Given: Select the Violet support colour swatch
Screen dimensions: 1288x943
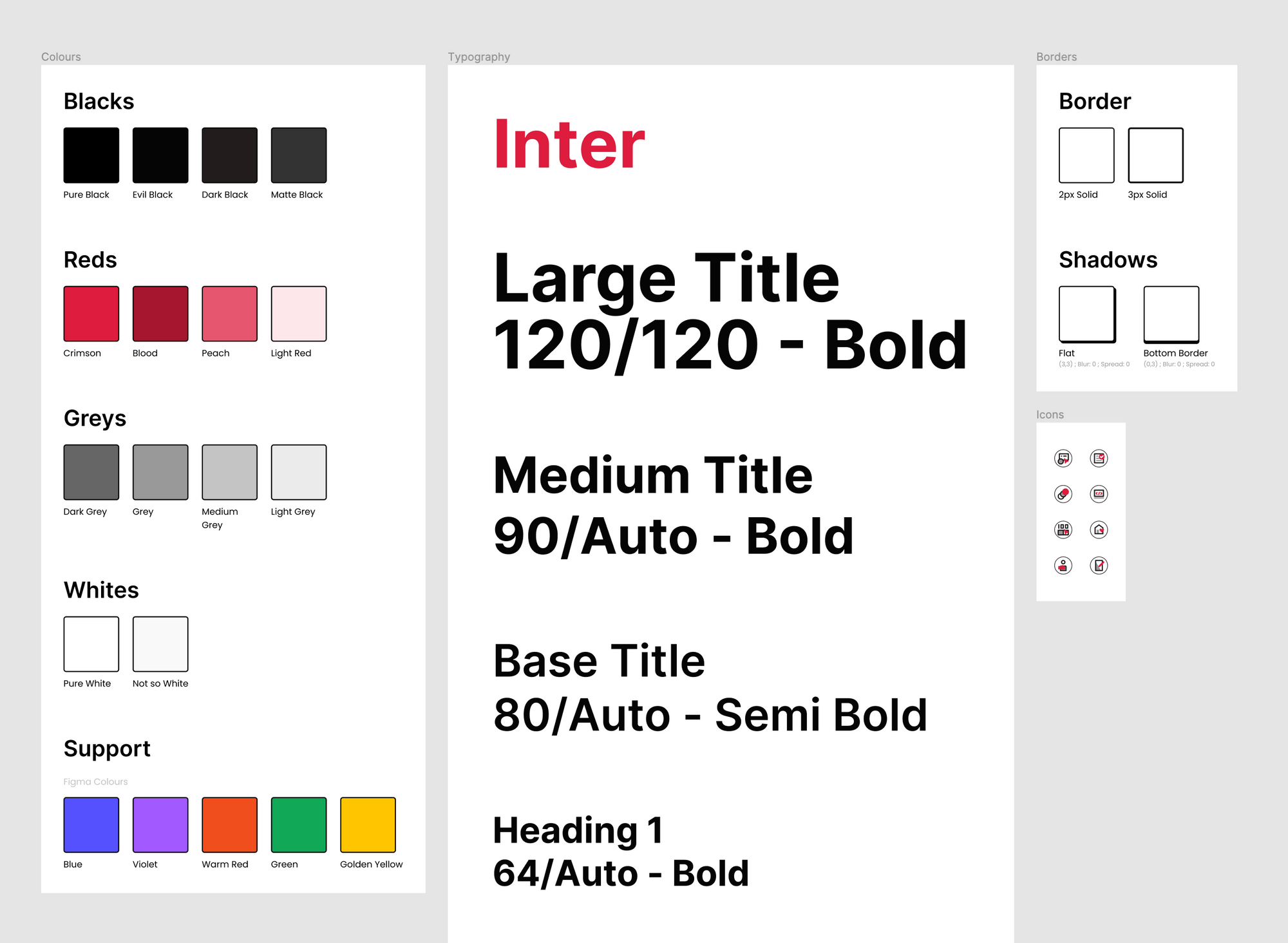Looking at the screenshot, I should coord(160,825).
